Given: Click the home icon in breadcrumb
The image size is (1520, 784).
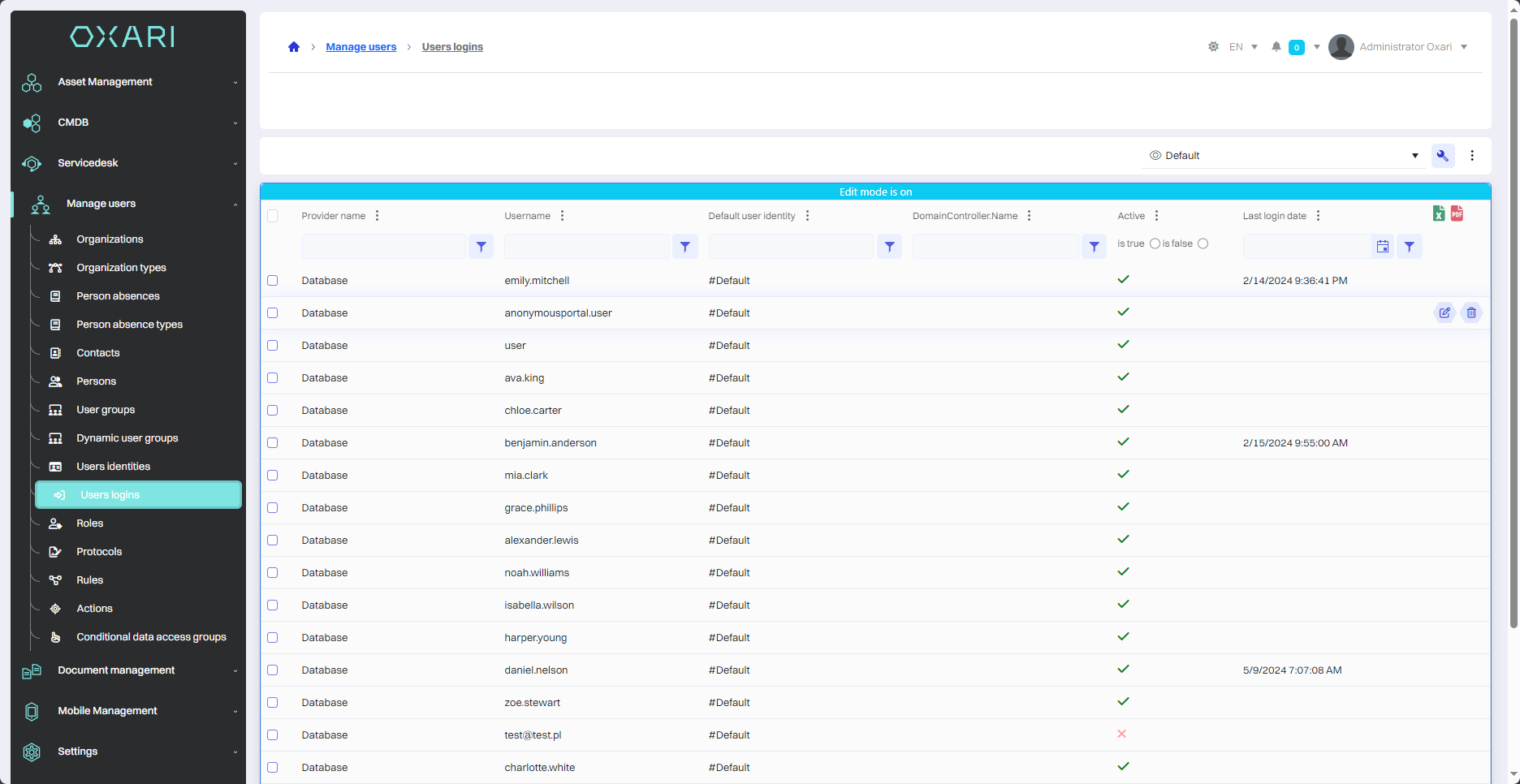Looking at the screenshot, I should tap(294, 47).
